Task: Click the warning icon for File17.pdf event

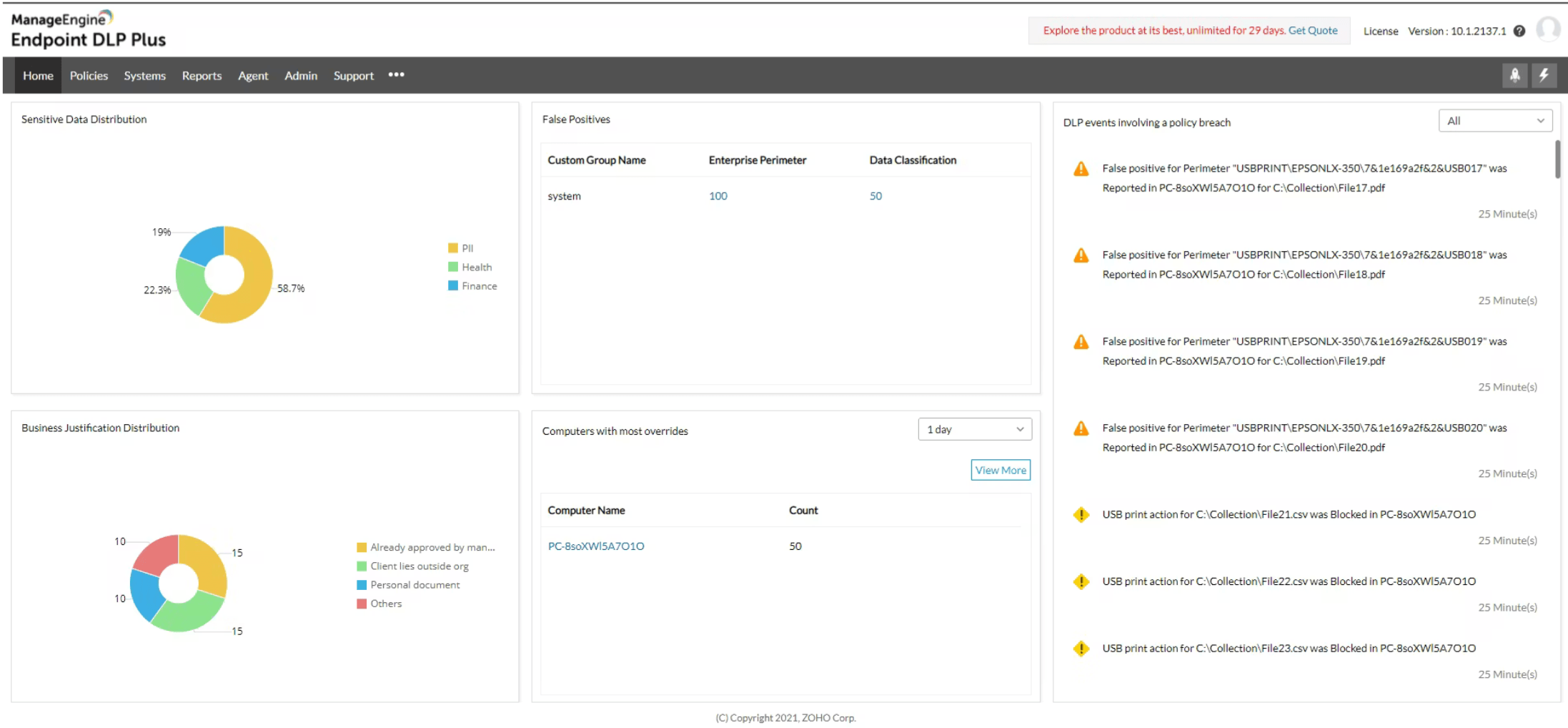Action: [x=1081, y=169]
